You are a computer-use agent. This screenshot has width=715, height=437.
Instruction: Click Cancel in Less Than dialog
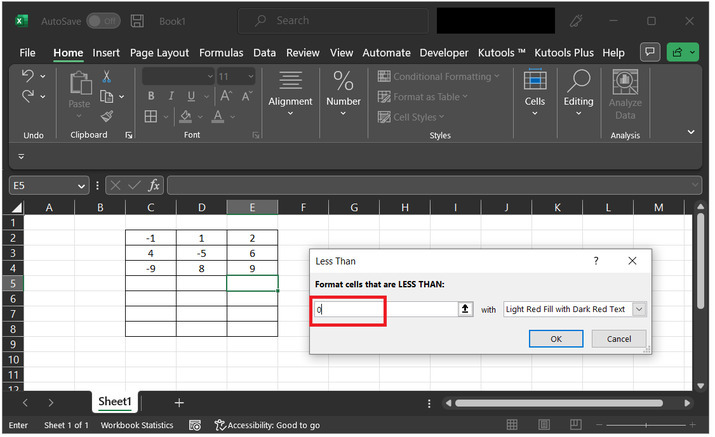619,339
